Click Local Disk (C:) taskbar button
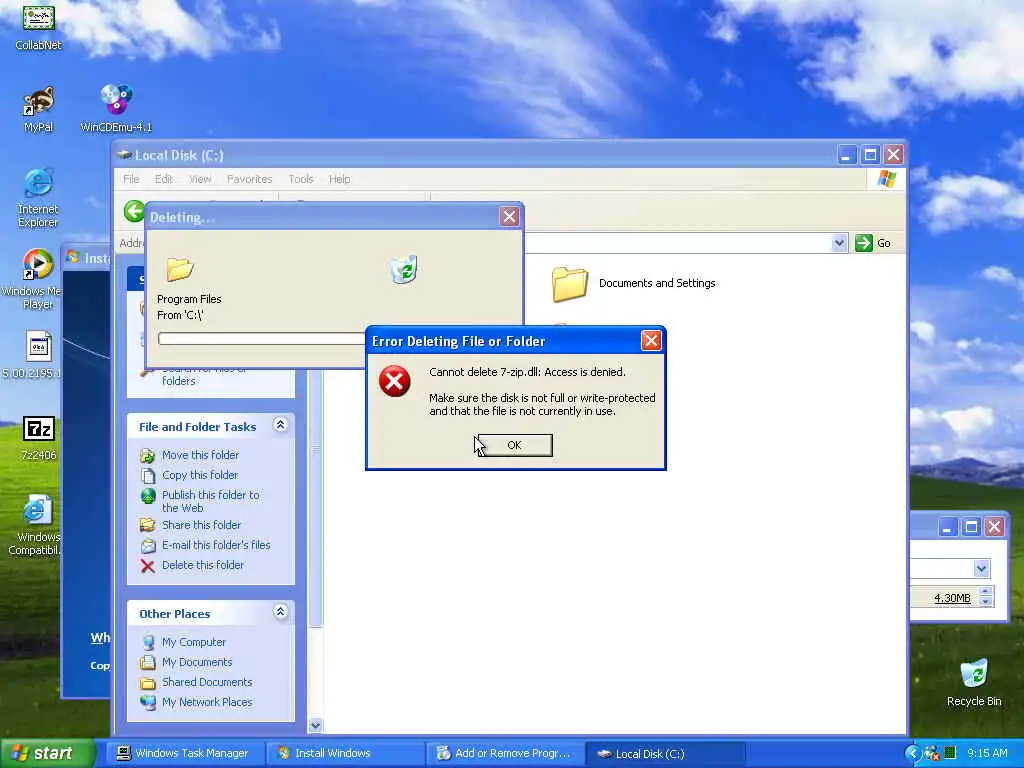The height and width of the screenshot is (768, 1024). [x=665, y=754]
